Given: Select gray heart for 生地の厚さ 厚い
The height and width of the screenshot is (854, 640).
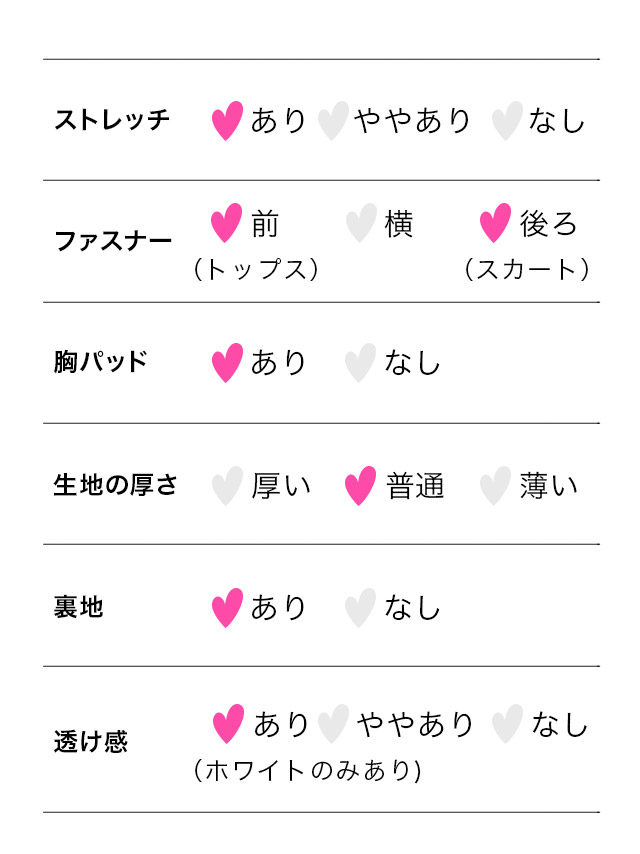Looking at the screenshot, I should [x=227, y=486].
